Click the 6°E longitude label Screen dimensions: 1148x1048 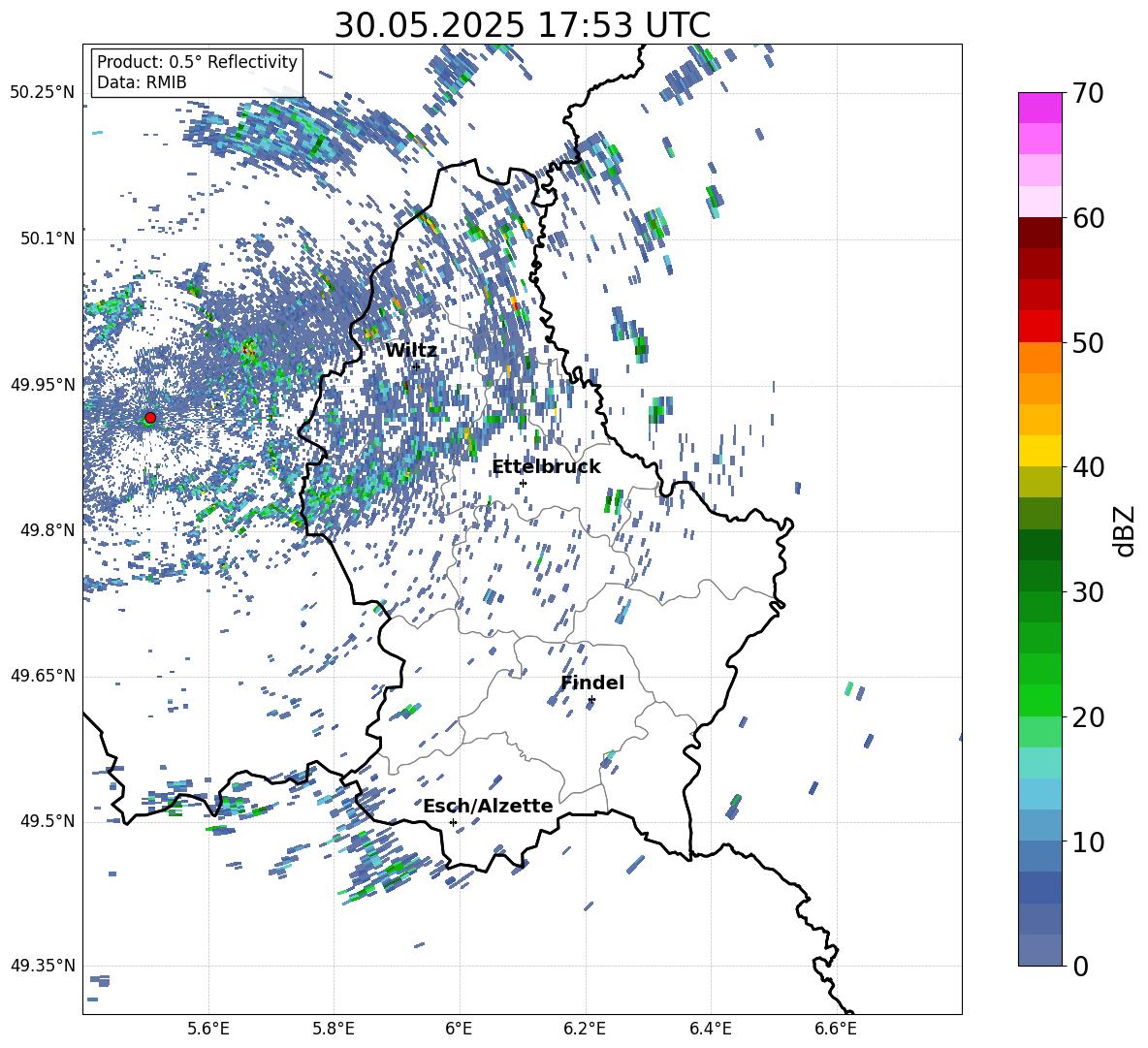[459, 1029]
